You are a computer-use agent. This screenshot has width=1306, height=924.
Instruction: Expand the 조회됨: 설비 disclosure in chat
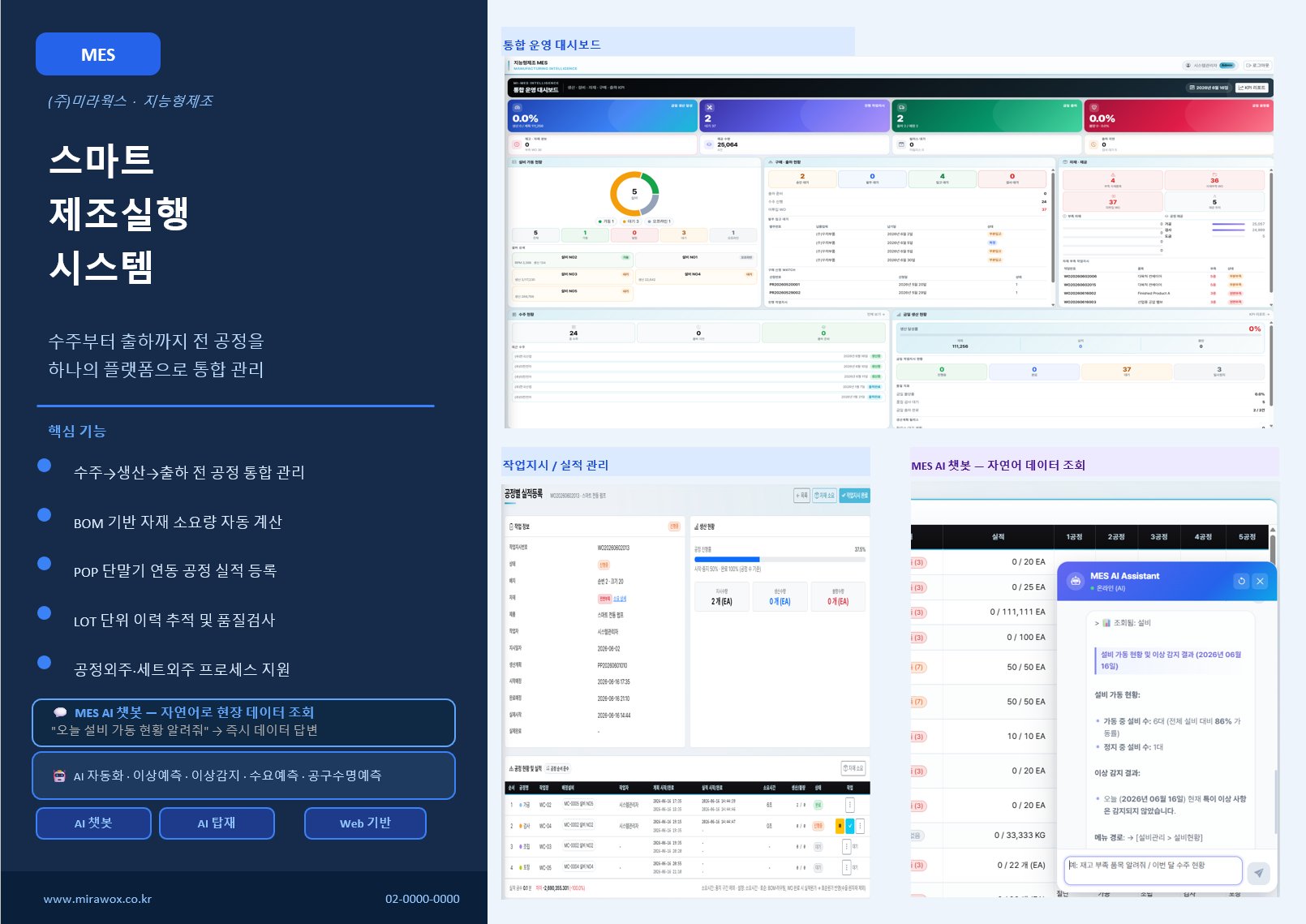click(x=1123, y=623)
